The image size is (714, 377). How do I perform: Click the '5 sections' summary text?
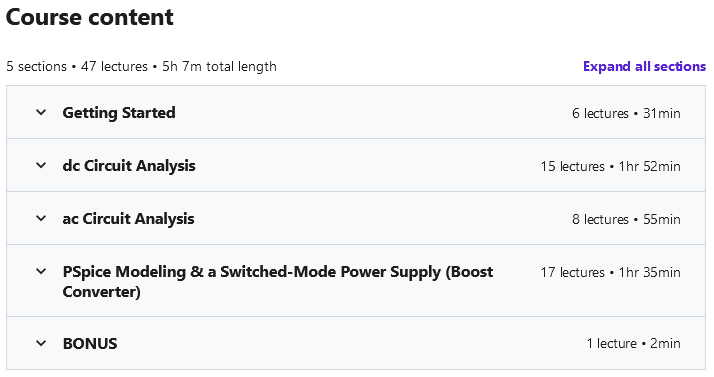[x=36, y=66]
